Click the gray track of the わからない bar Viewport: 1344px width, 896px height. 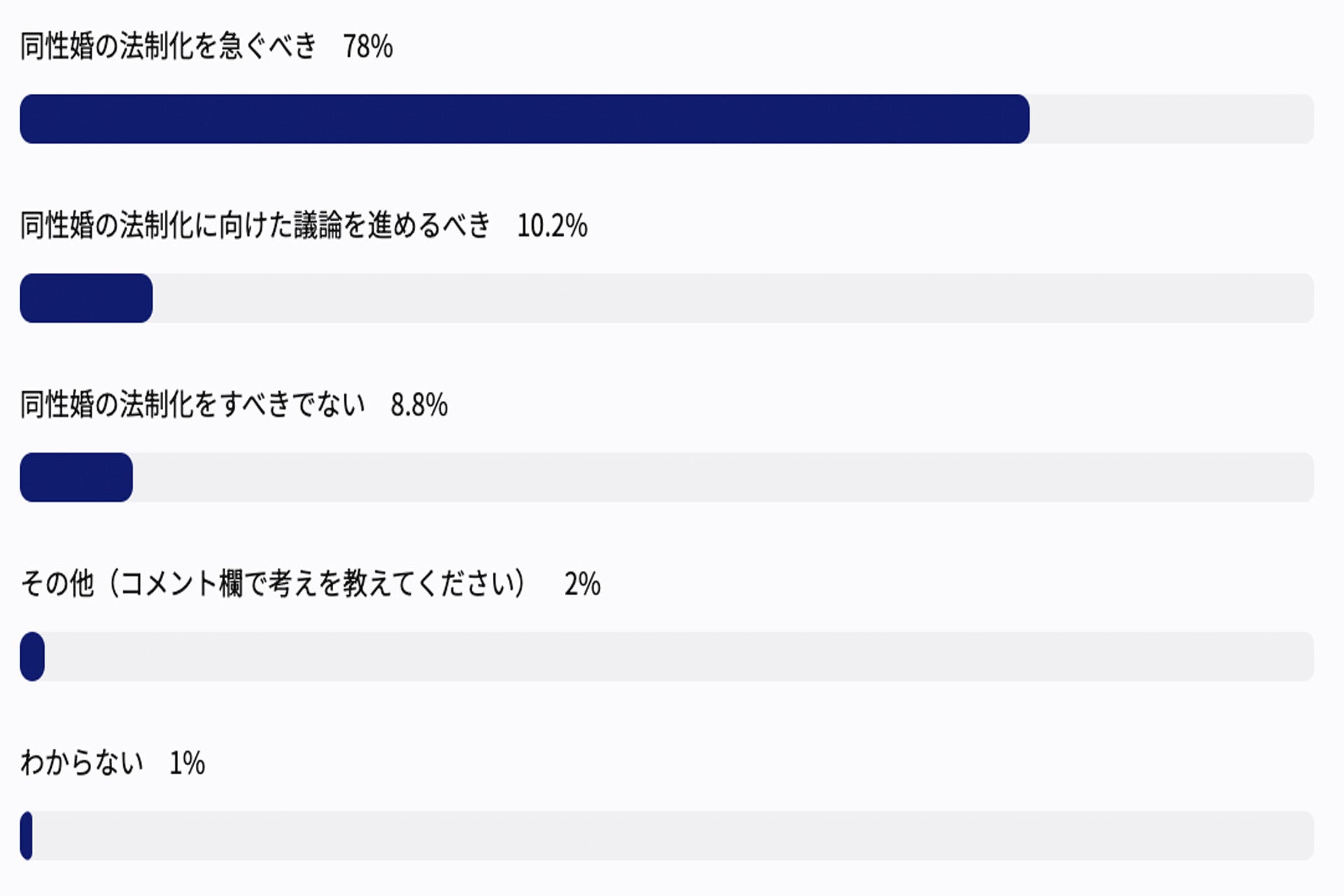point(672,836)
